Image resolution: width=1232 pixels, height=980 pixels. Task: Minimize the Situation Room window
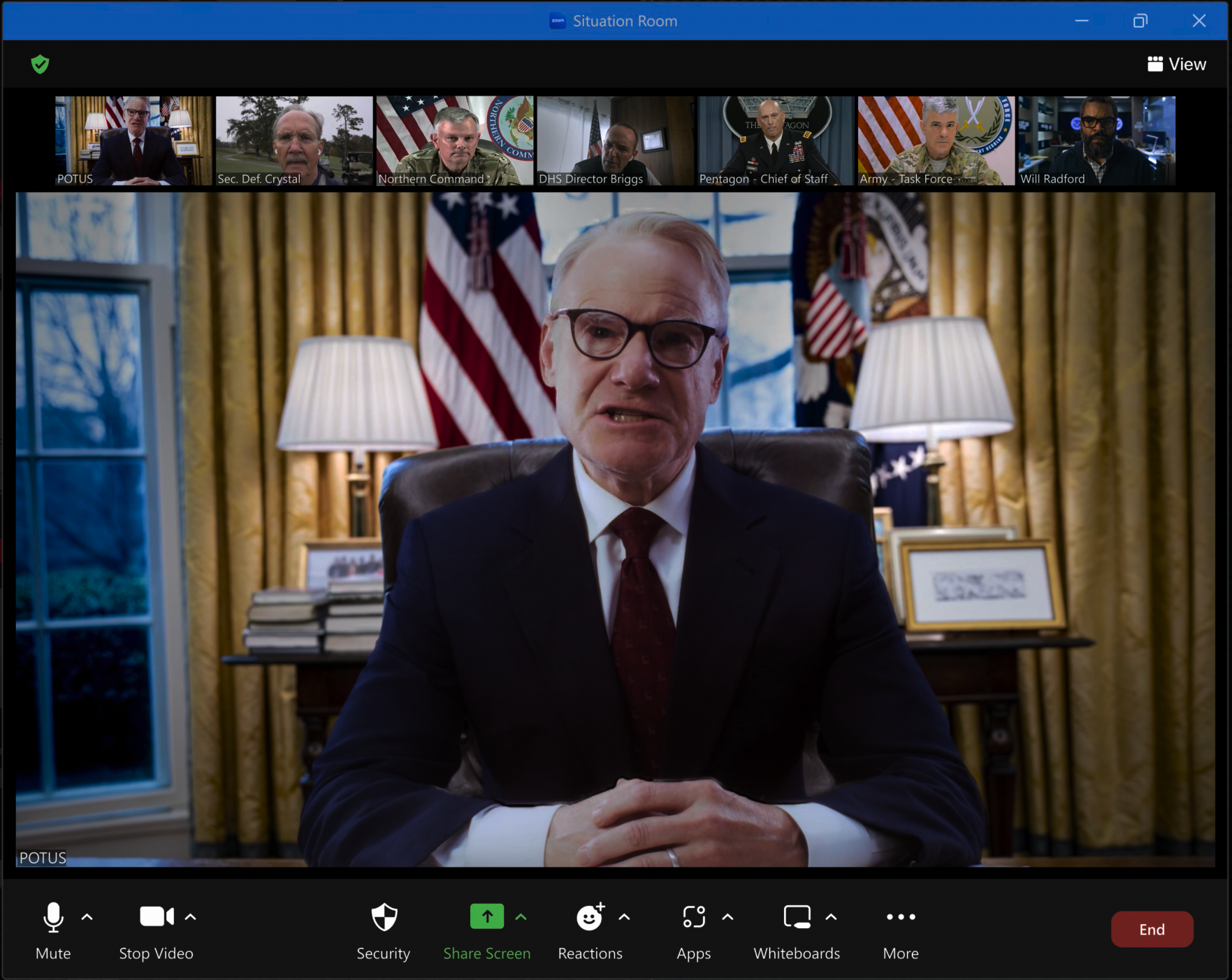(x=1082, y=21)
